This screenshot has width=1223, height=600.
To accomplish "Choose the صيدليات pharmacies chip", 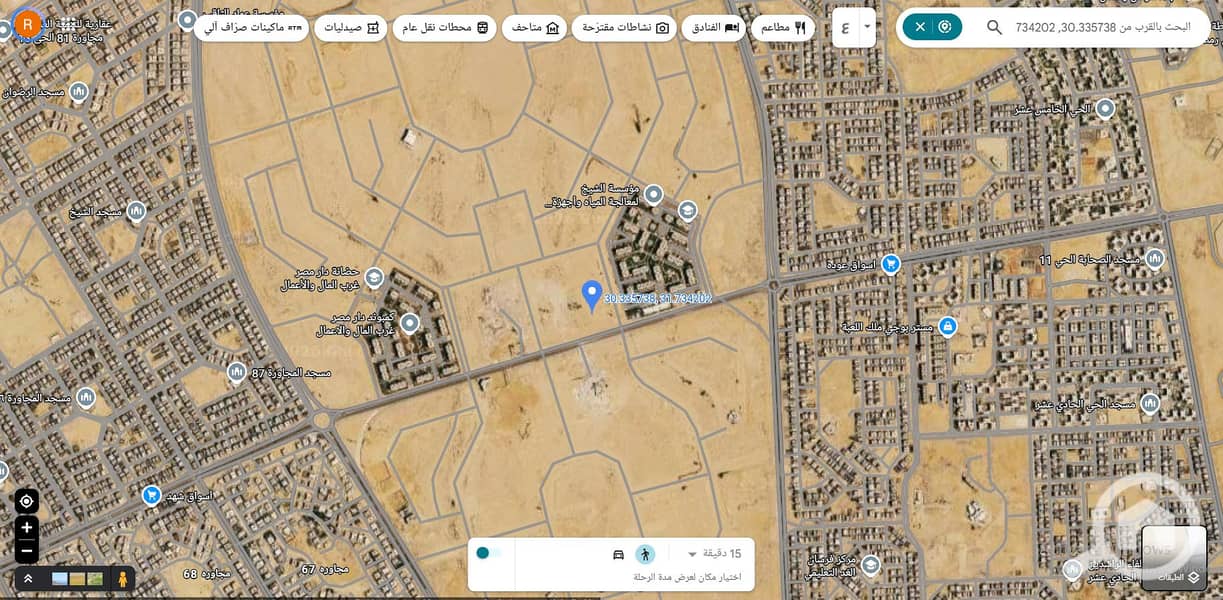I will [351, 28].
